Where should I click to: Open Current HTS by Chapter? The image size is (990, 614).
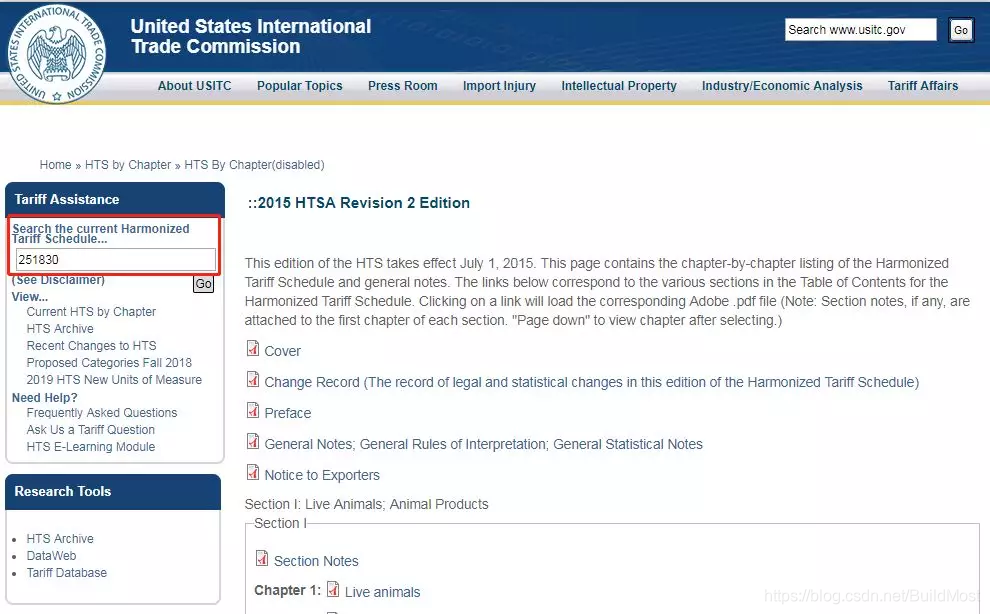[x=91, y=312]
